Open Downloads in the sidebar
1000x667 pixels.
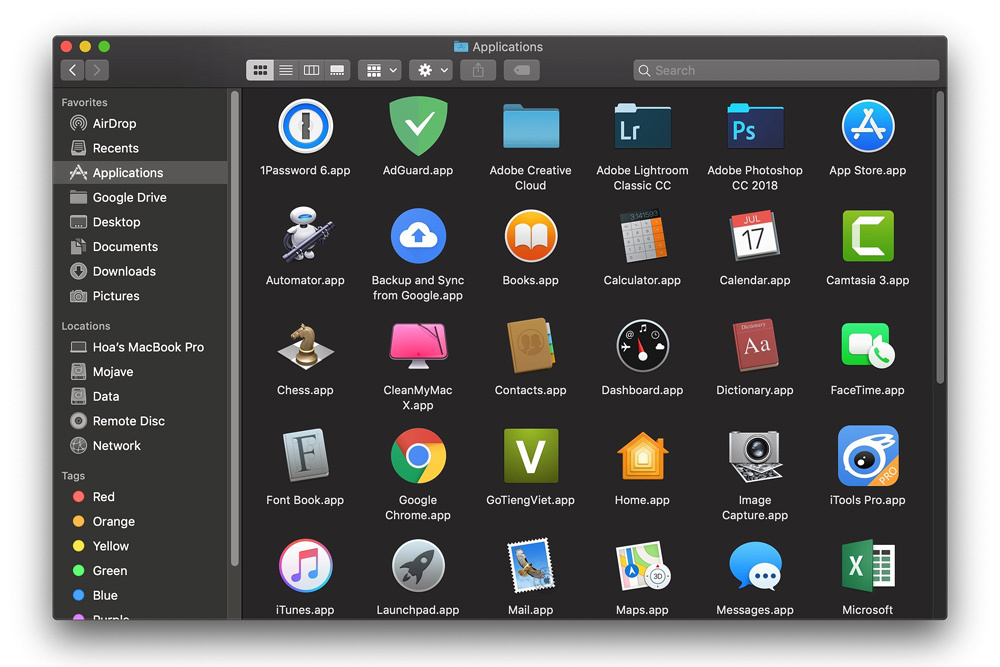[x=140, y=272]
